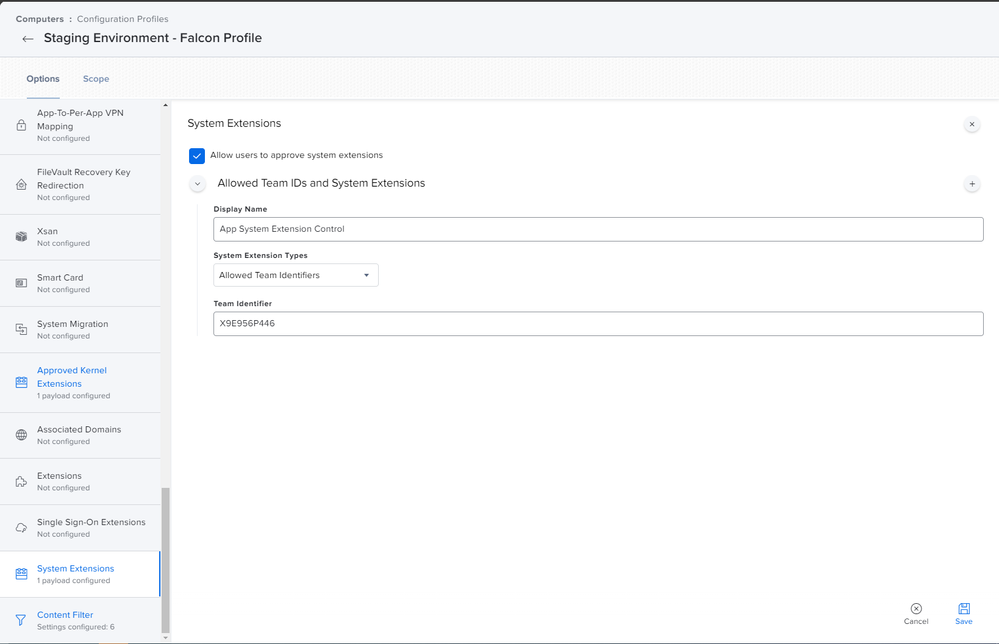This screenshot has width=999, height=644.
Task: Switch to the Options tab
Action: click(x=43, y=79)
